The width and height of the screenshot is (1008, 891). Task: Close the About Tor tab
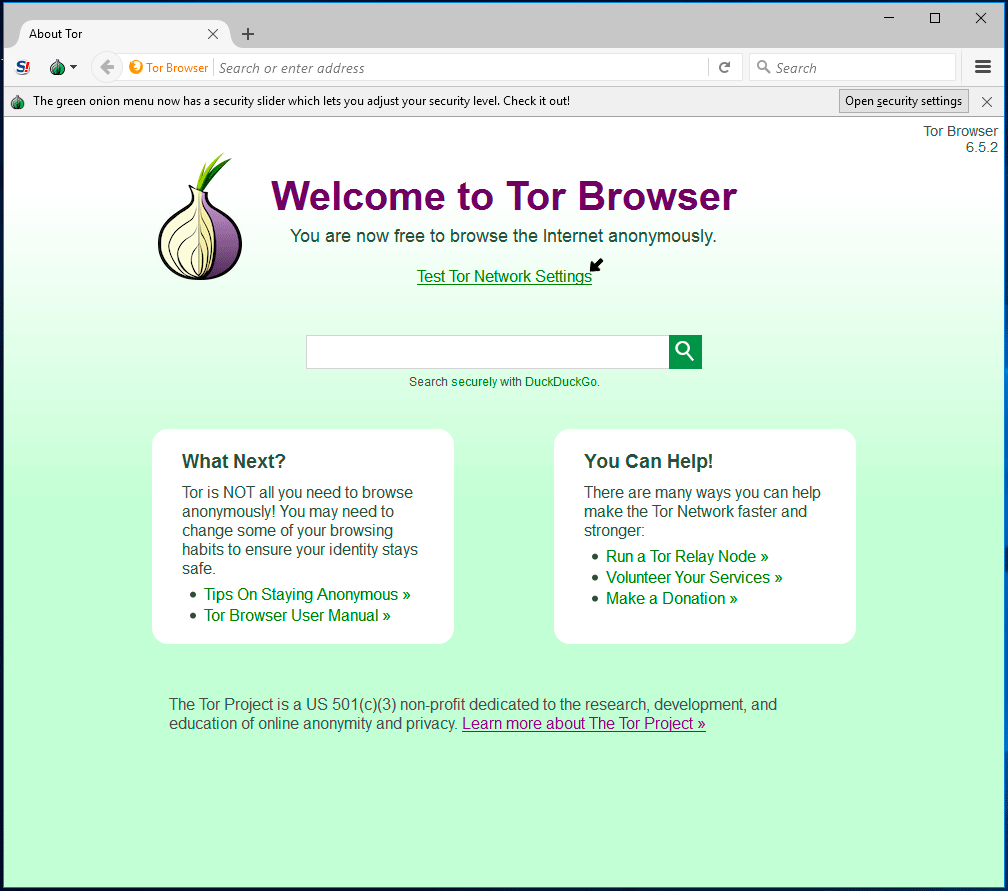coord(213,34)
